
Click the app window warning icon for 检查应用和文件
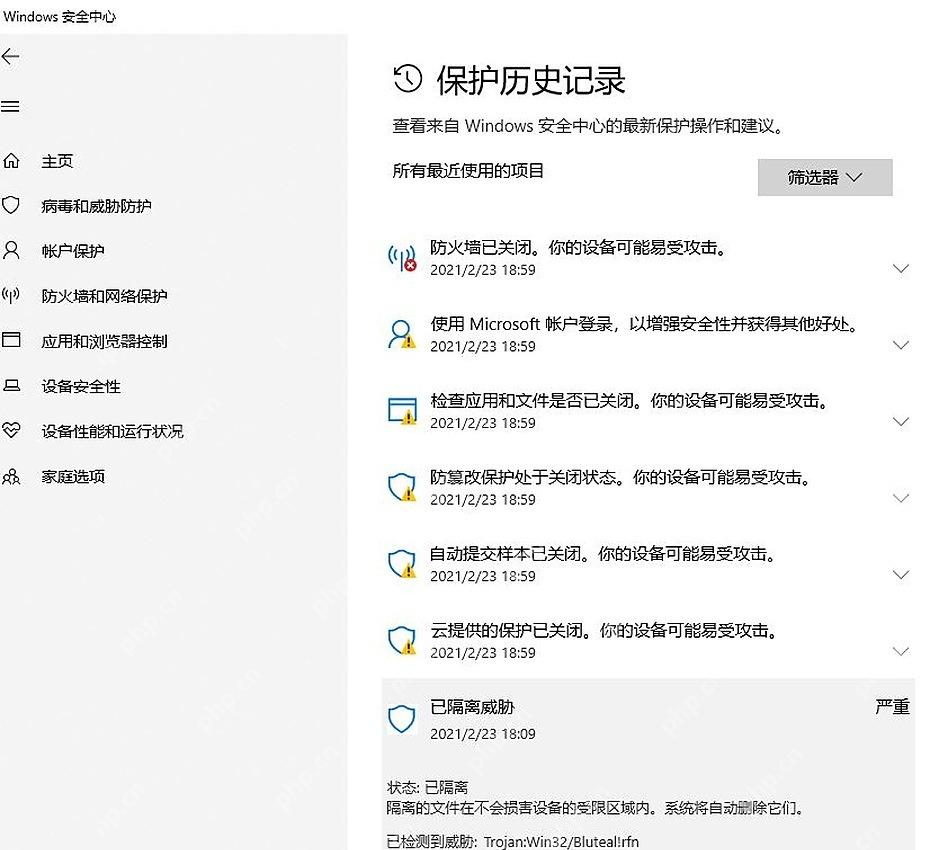pyautogui.click(x=402, y=411)
